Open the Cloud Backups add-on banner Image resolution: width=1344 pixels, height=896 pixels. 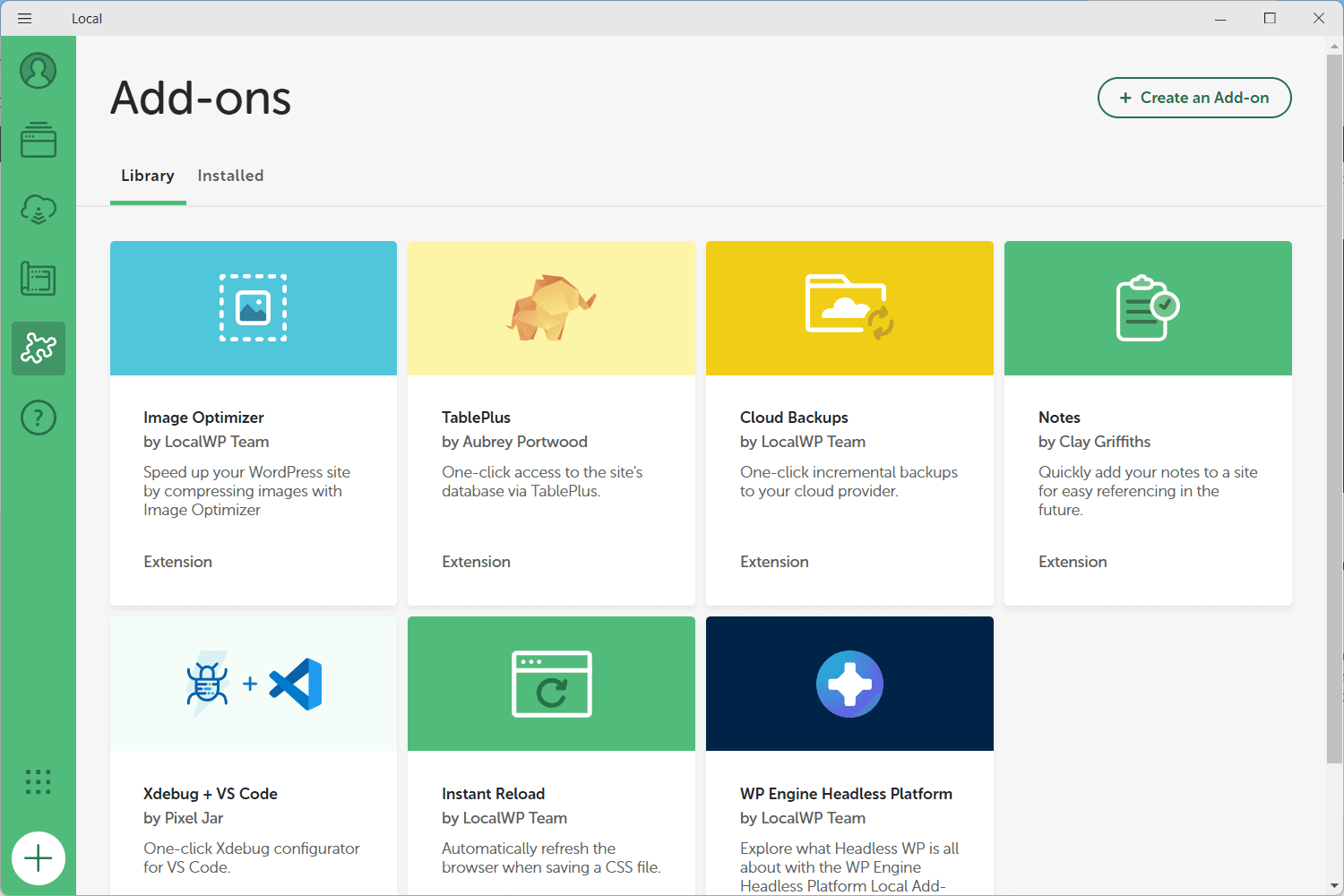coord(849,308)
